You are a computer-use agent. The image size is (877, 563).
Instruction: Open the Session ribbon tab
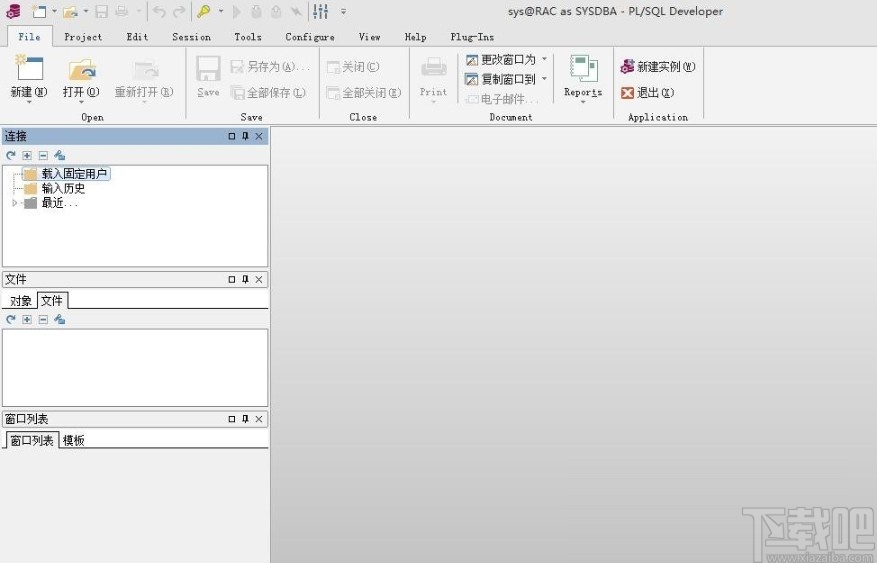191,37
